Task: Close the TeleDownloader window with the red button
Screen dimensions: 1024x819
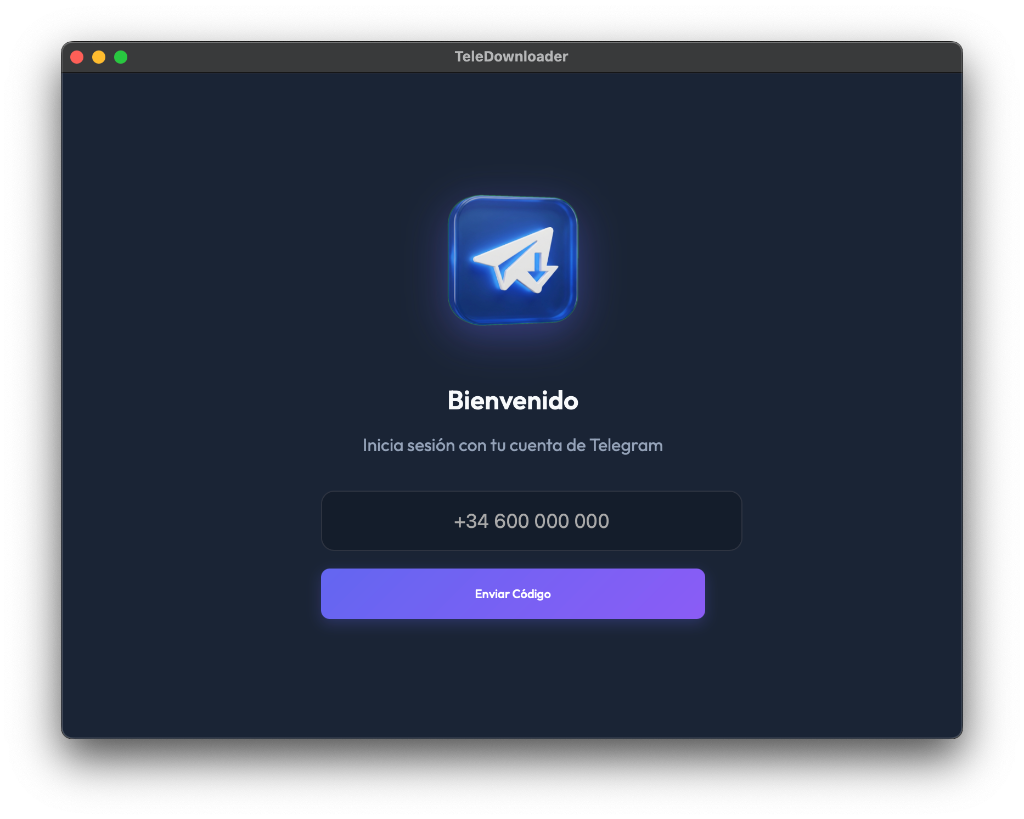Action: point(77,57)
